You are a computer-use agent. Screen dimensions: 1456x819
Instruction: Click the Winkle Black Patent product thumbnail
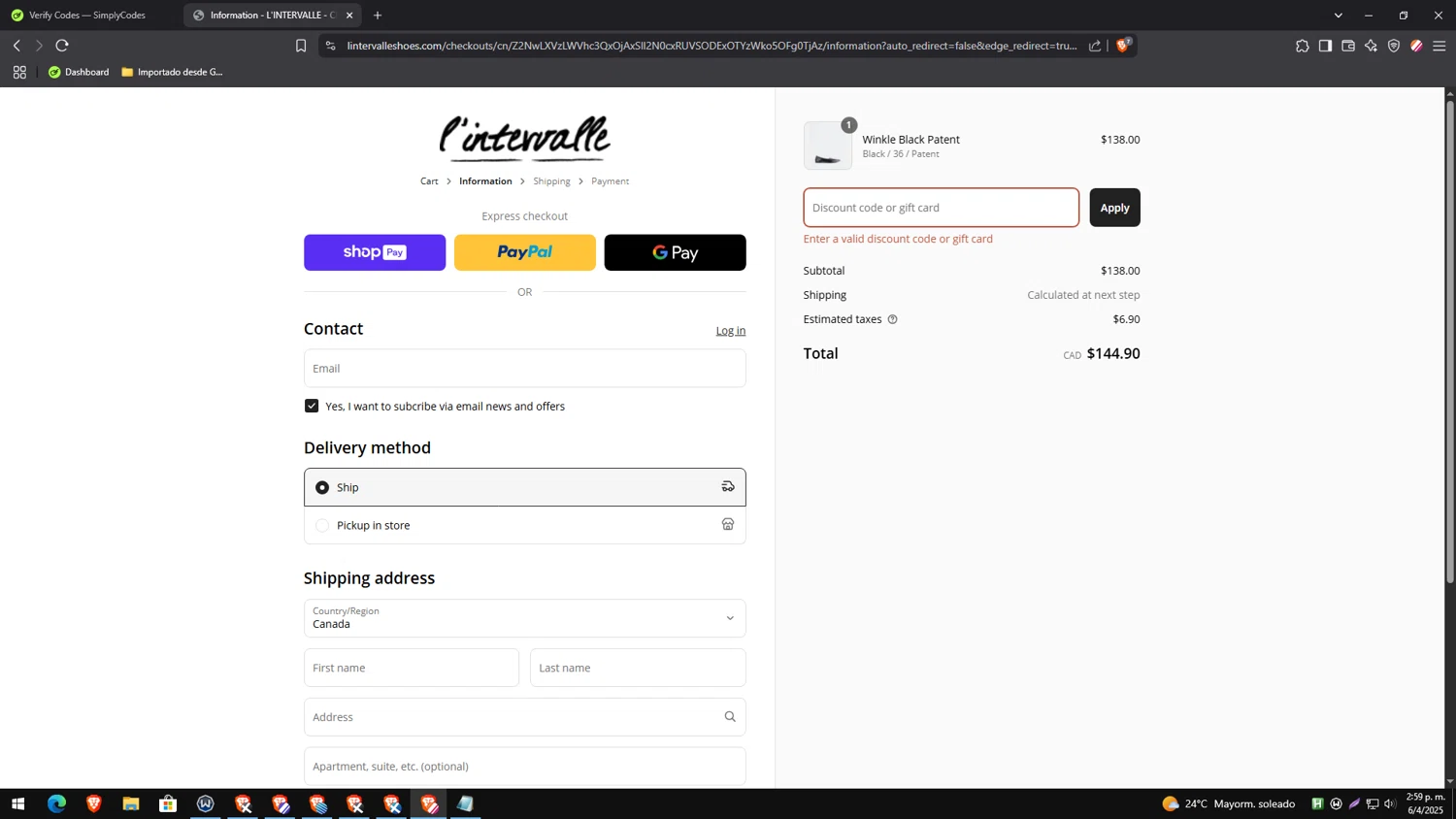[828, 146]
